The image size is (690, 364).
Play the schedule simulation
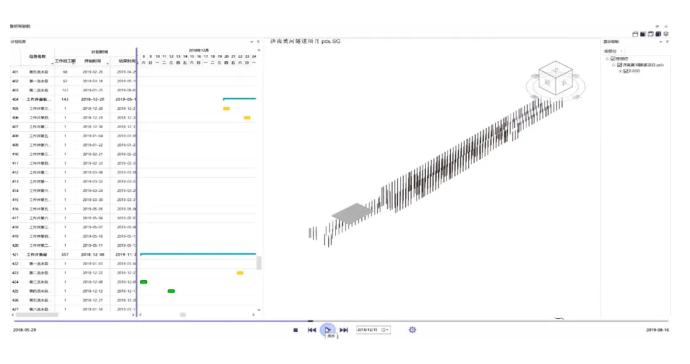pos(327,330)
